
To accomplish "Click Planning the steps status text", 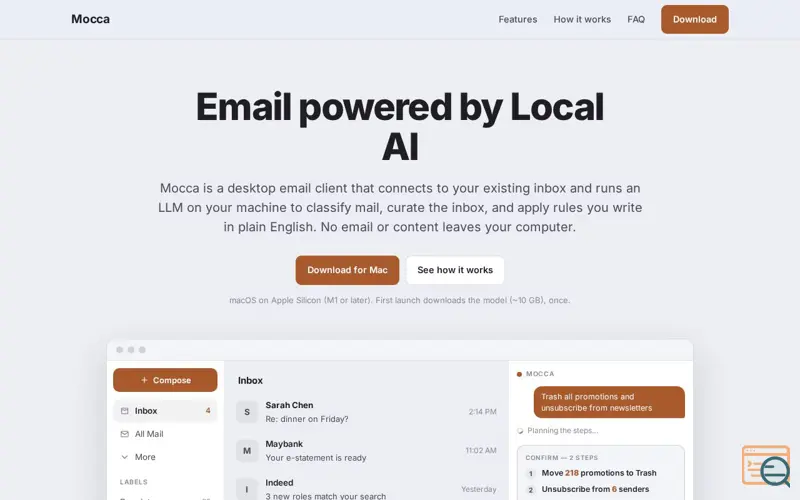I will pos(563,431).
